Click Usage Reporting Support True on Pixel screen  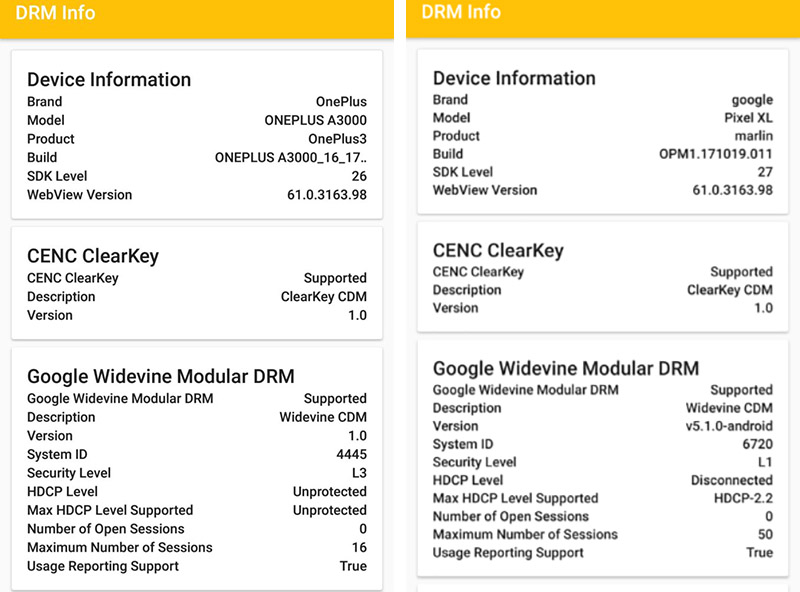760,553
